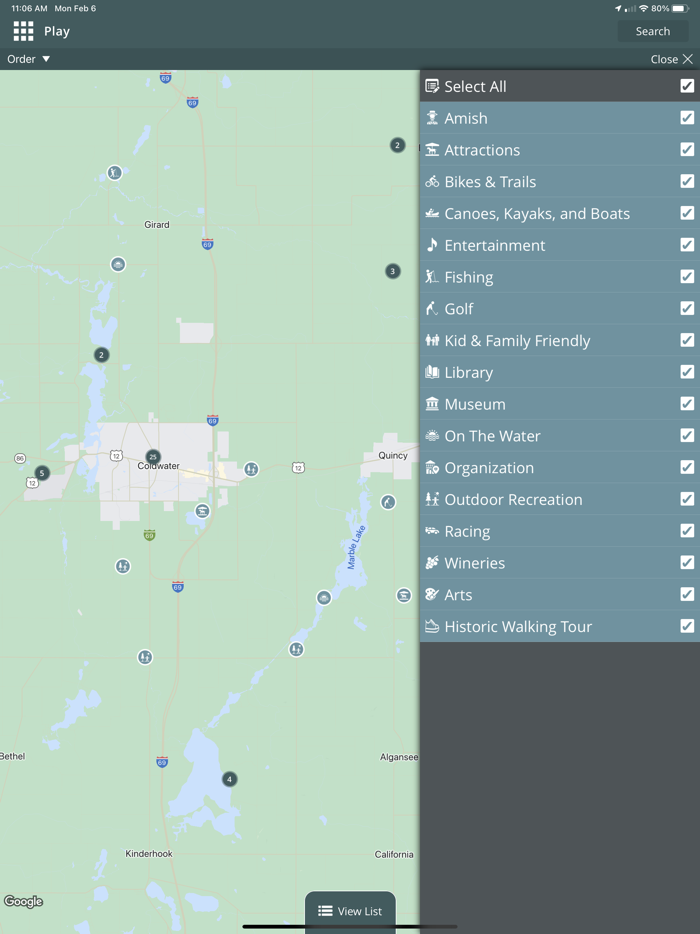The image size is (700, 934).
Task: Click the Library book icon
Action: (432, 372)
